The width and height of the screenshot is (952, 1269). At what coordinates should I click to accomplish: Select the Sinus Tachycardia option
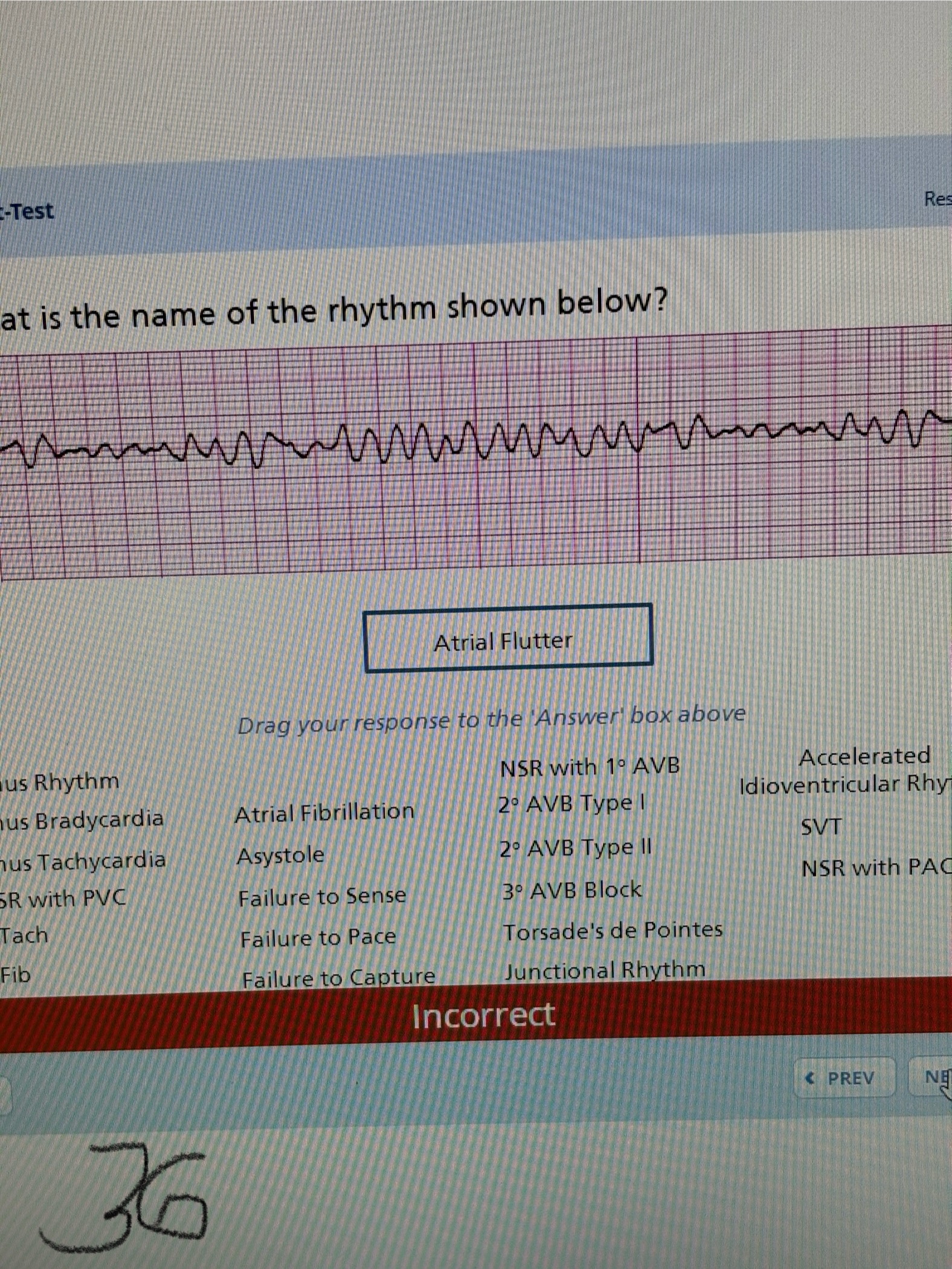(x=83, y=861)
